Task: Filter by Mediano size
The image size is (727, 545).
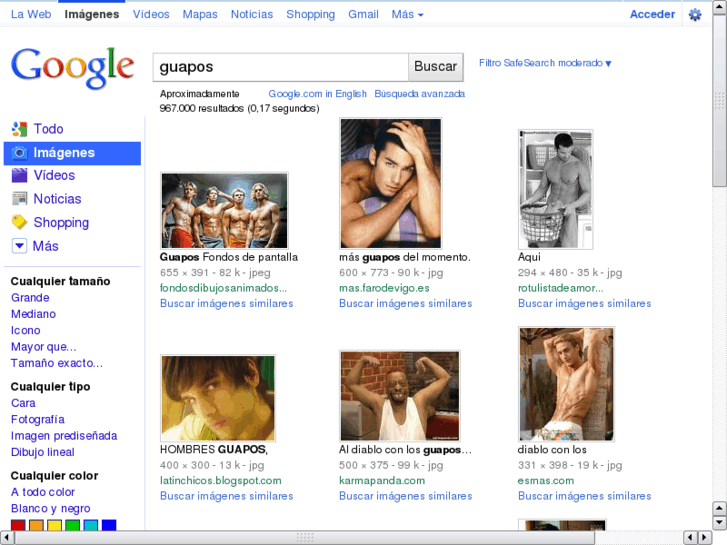Action: point(33,314)
